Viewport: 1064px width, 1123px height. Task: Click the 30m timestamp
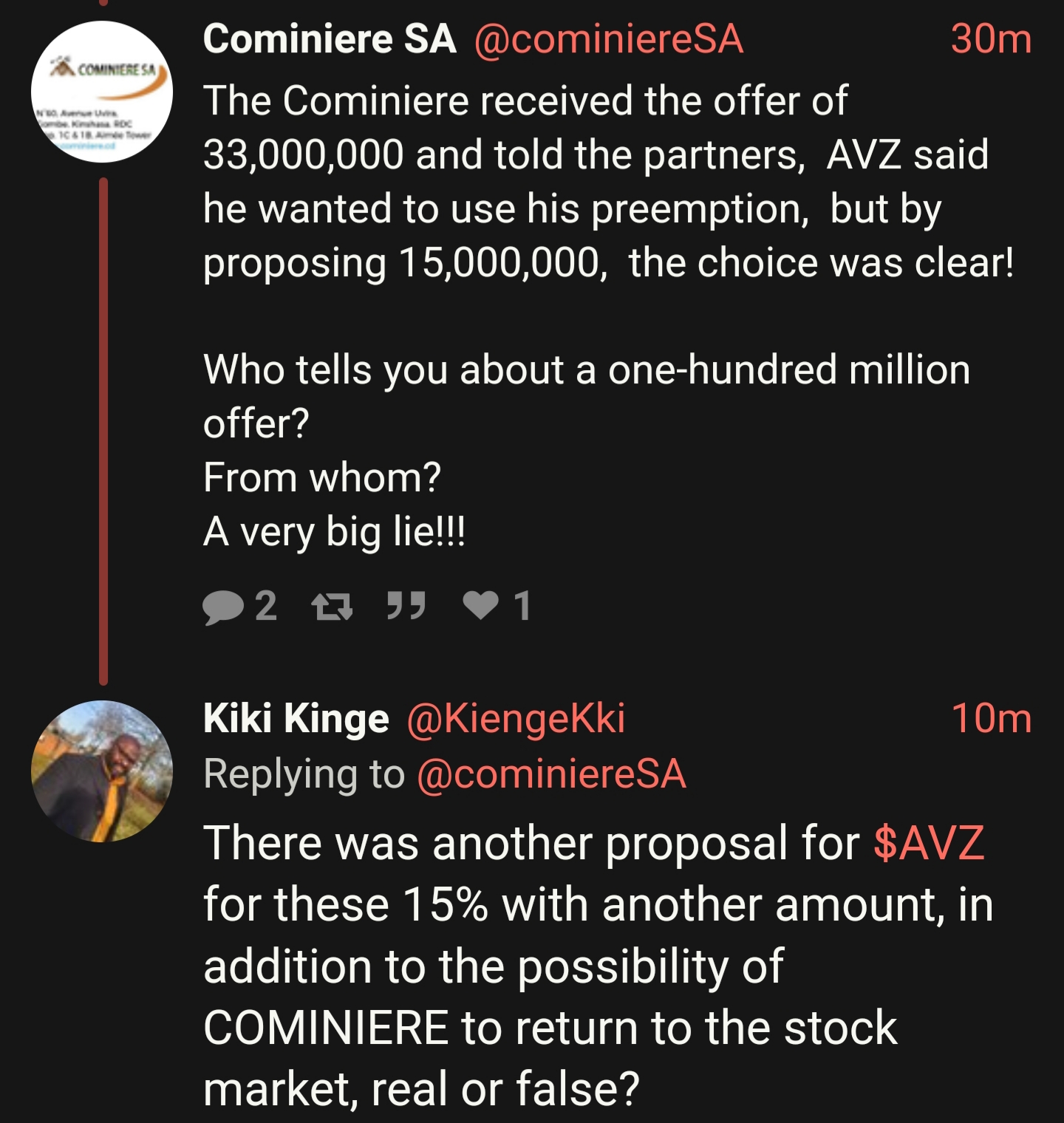990,39
